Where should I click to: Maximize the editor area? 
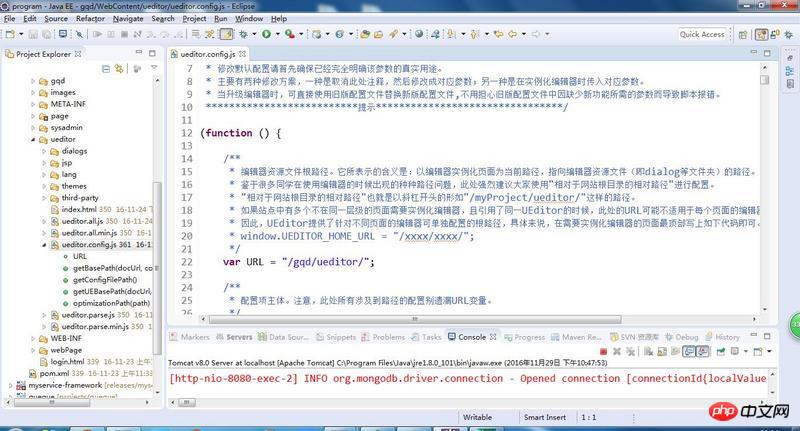point(767,53)
